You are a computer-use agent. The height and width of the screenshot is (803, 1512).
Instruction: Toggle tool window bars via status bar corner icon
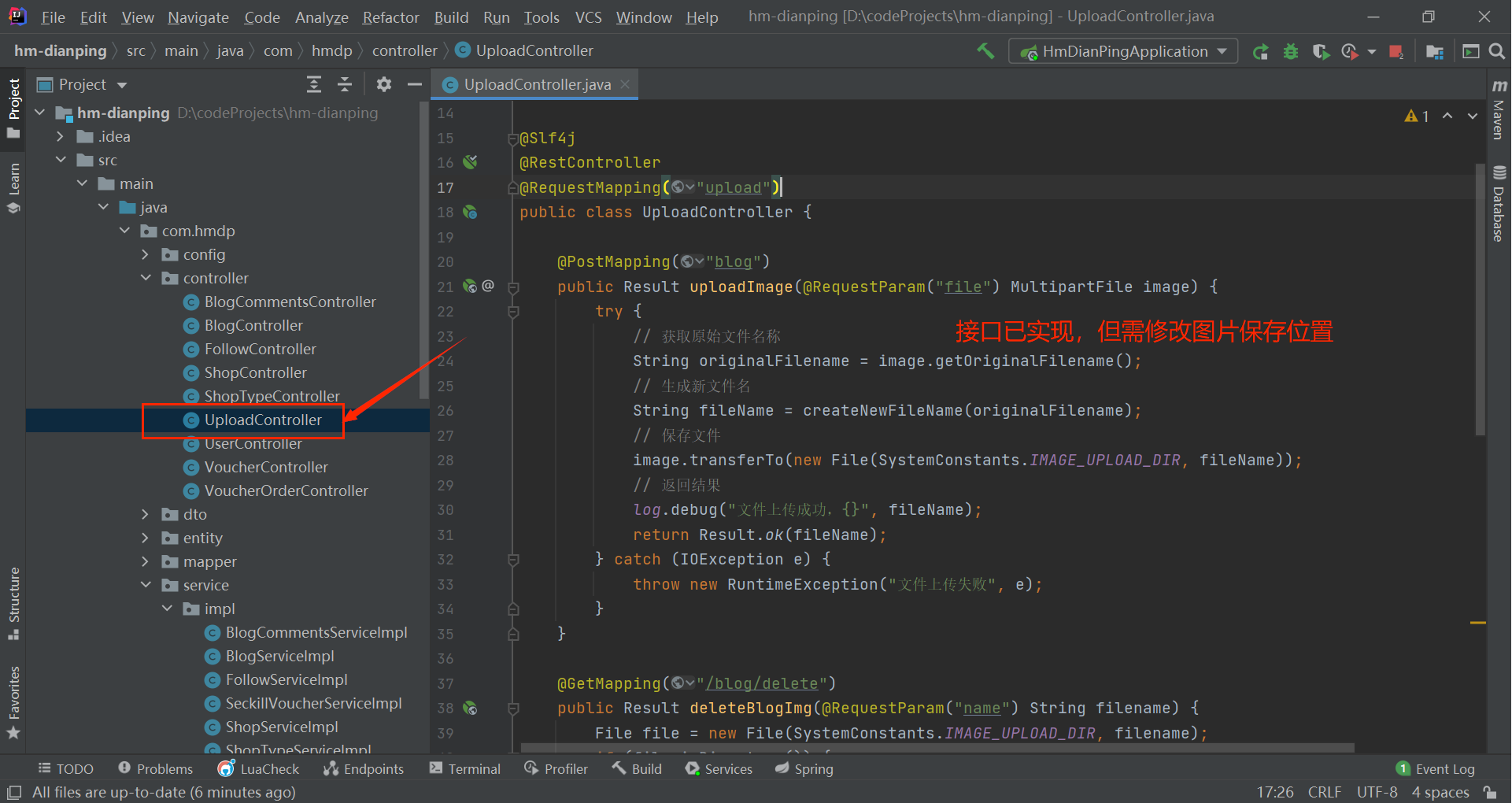[x=13, y=792]
